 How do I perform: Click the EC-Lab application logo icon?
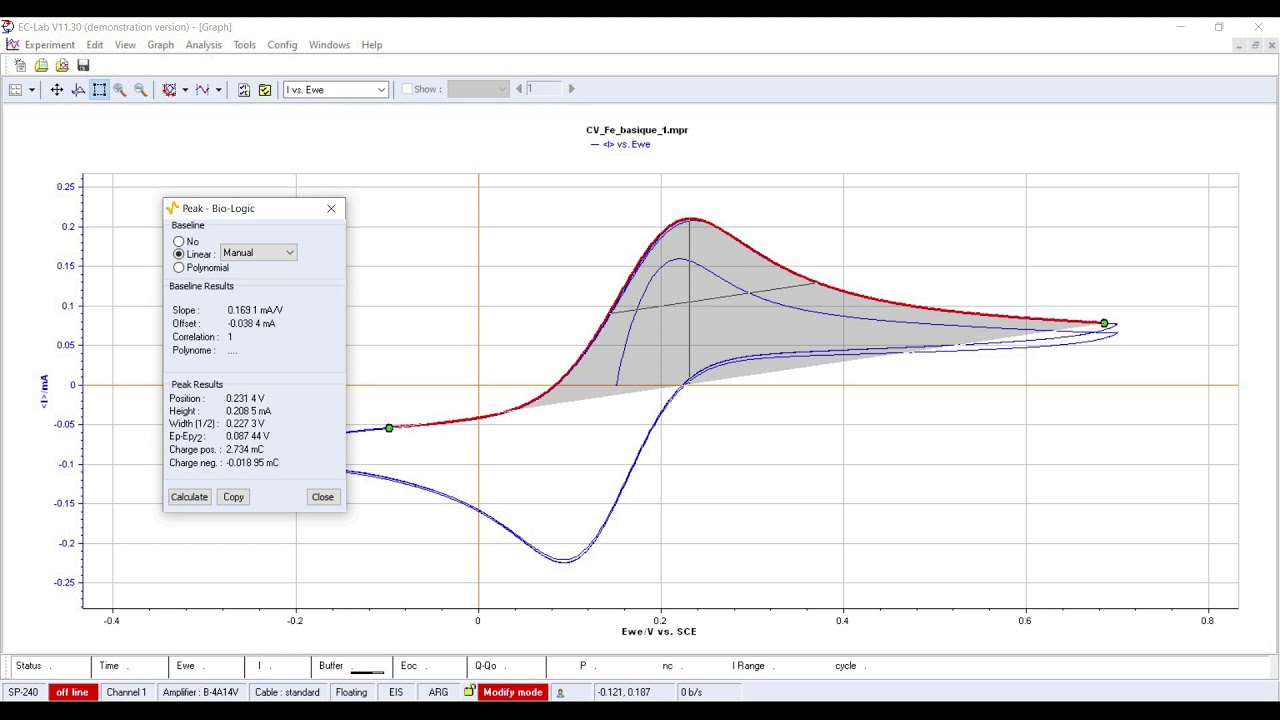point(8,27)
